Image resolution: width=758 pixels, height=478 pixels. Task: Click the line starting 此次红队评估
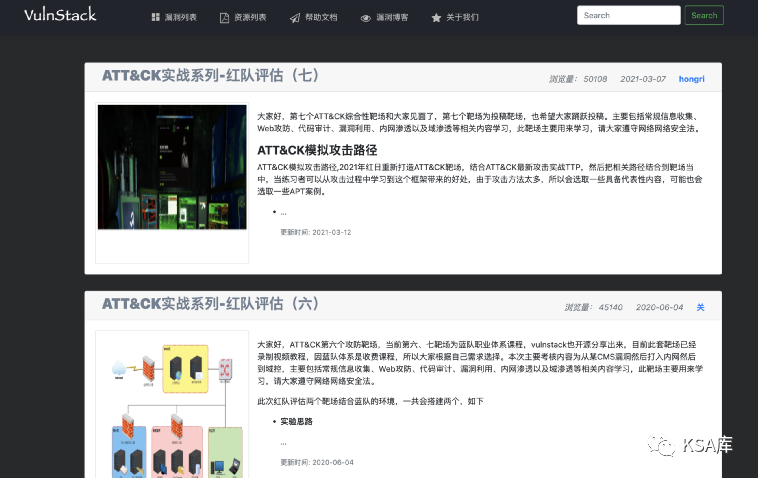(x=370, y=401)
